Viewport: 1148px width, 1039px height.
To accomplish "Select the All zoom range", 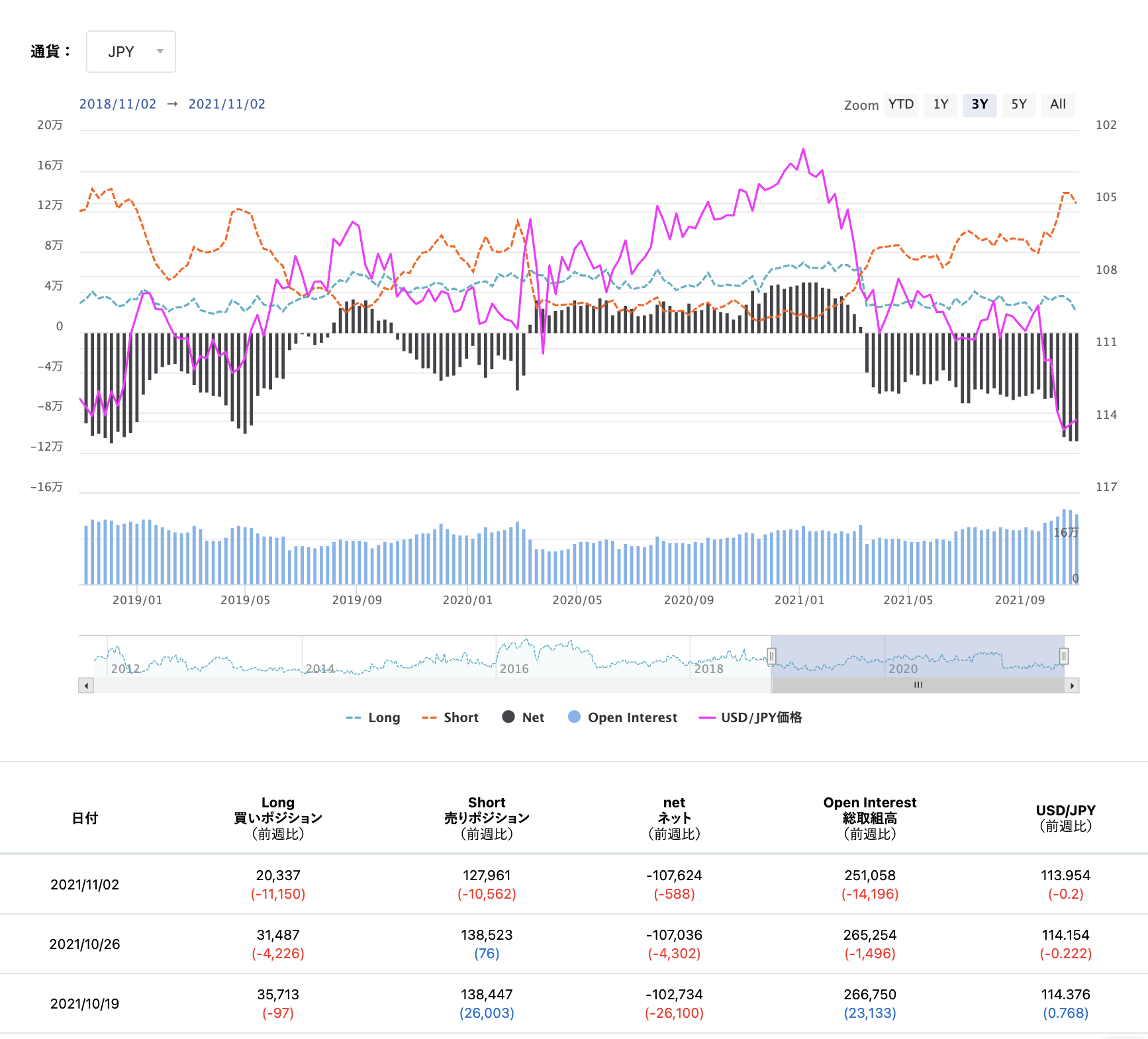I will [x=1058, y=105].
